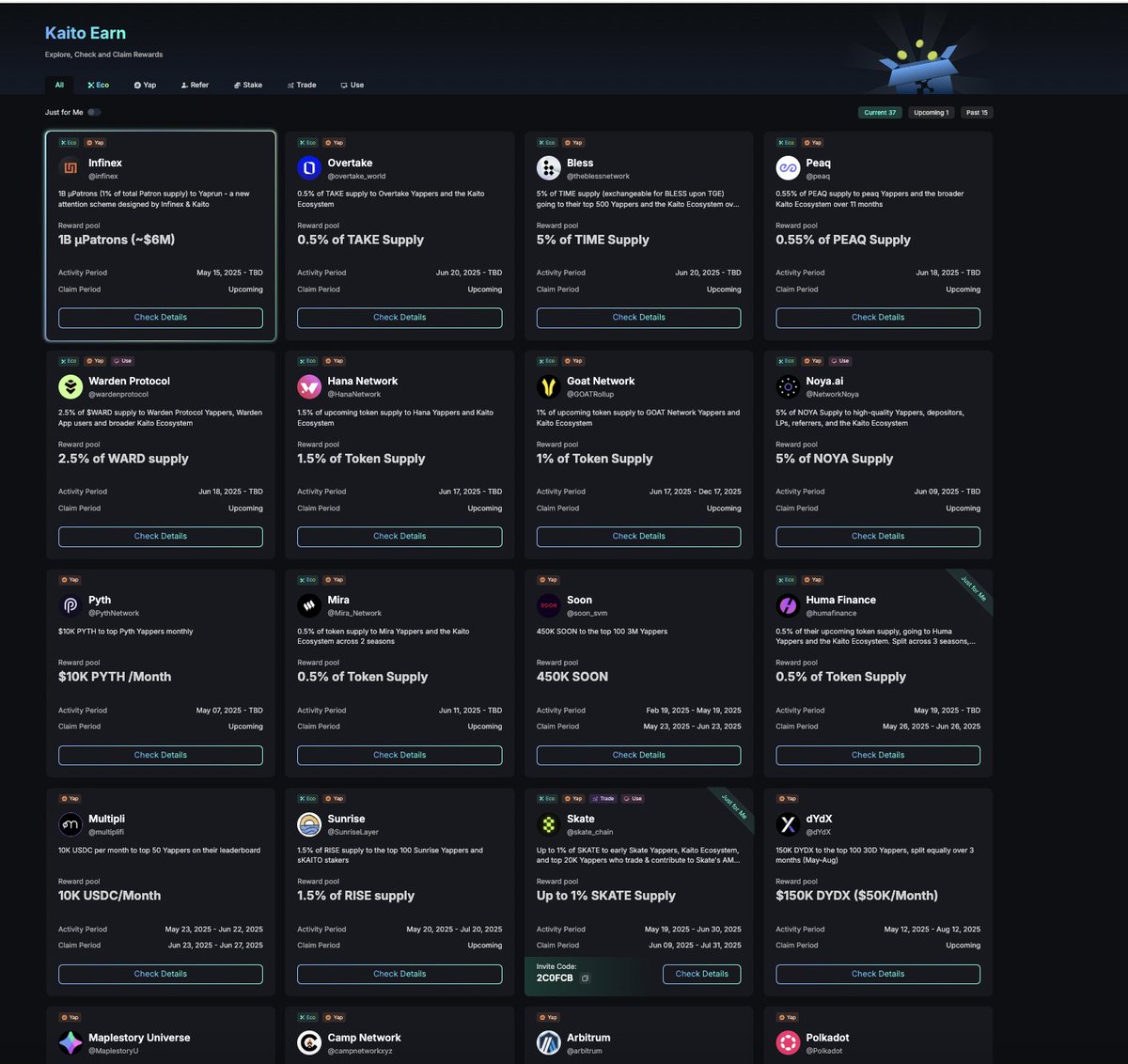Copy the invite code 2C0FCB
Screen dimensions: 1128x1064
[x=585, y=978]
